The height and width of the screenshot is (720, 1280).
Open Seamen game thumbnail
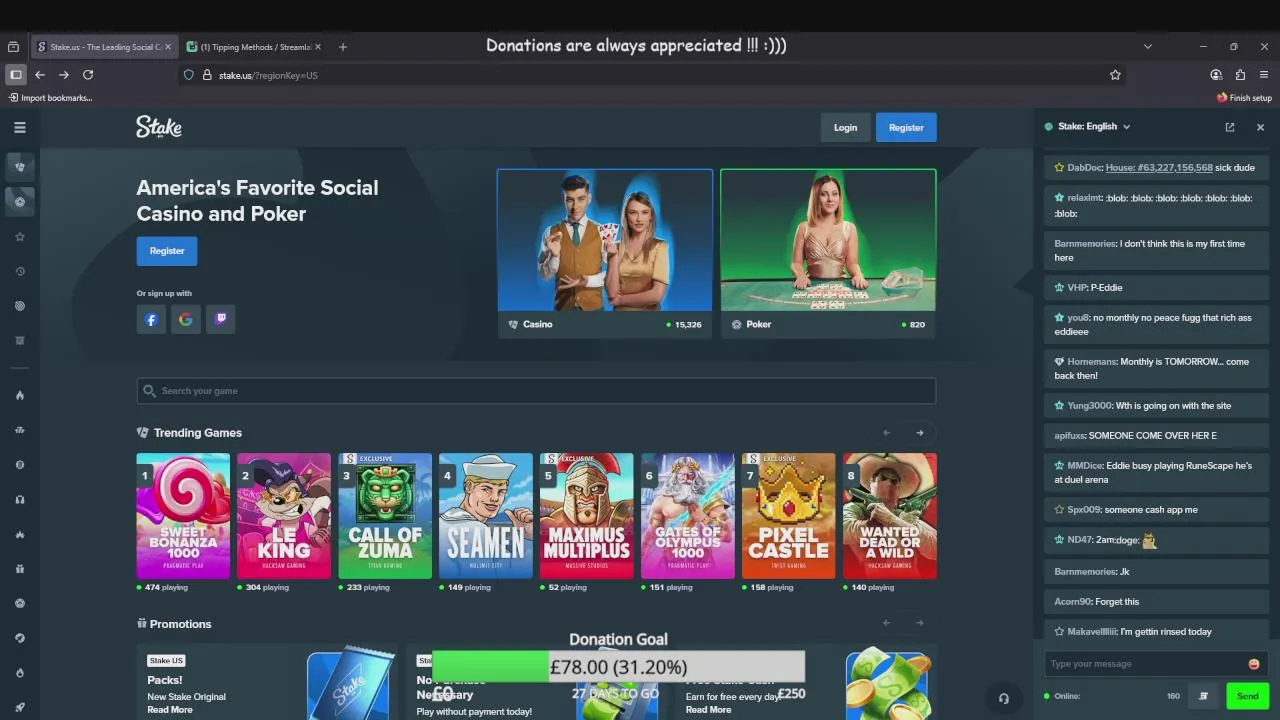(x=486, y=516)
